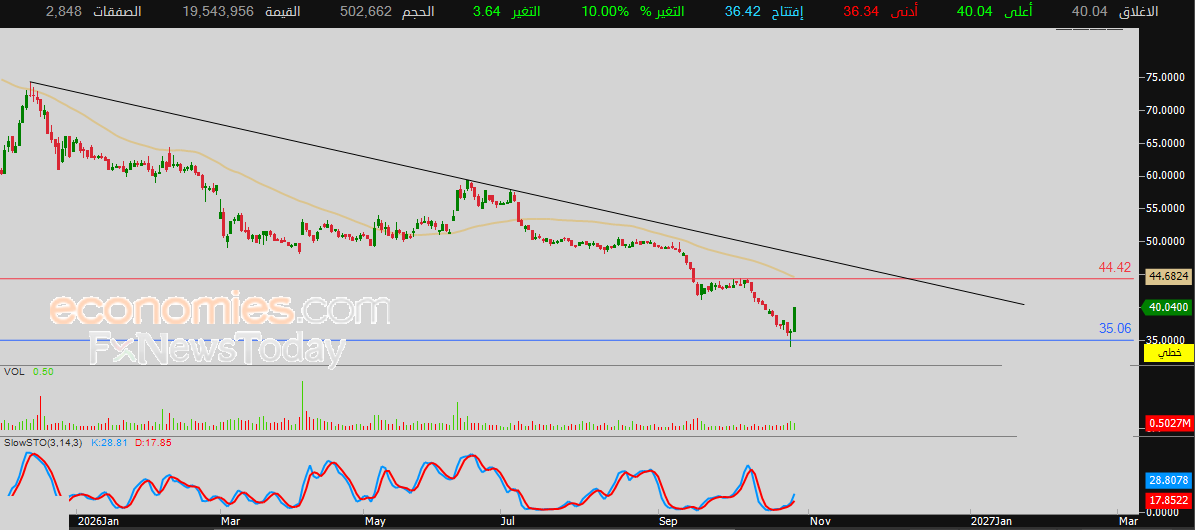Click the red 17.8522 stochastic D tag

(1168, 500)
